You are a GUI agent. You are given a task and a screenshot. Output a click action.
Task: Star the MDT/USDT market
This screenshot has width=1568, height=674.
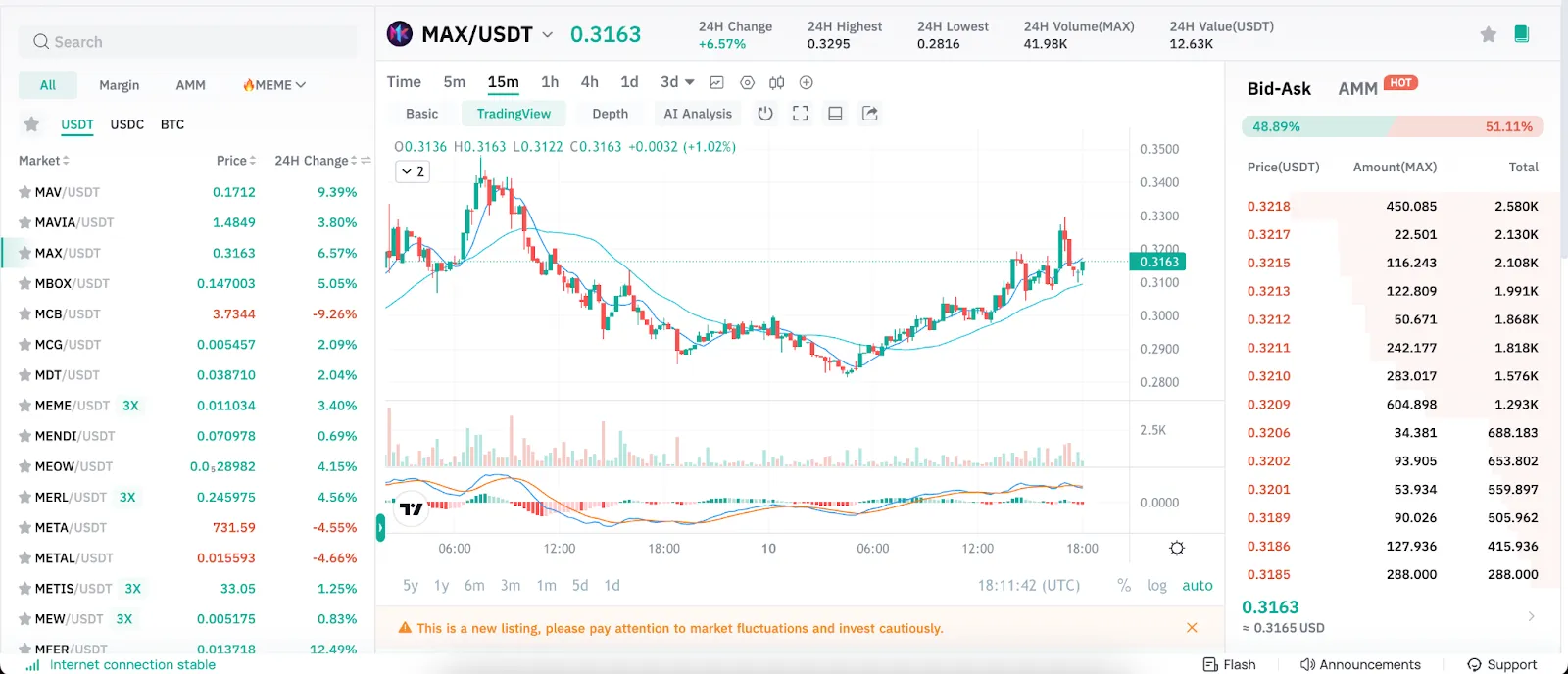click(x=24, y=375)
